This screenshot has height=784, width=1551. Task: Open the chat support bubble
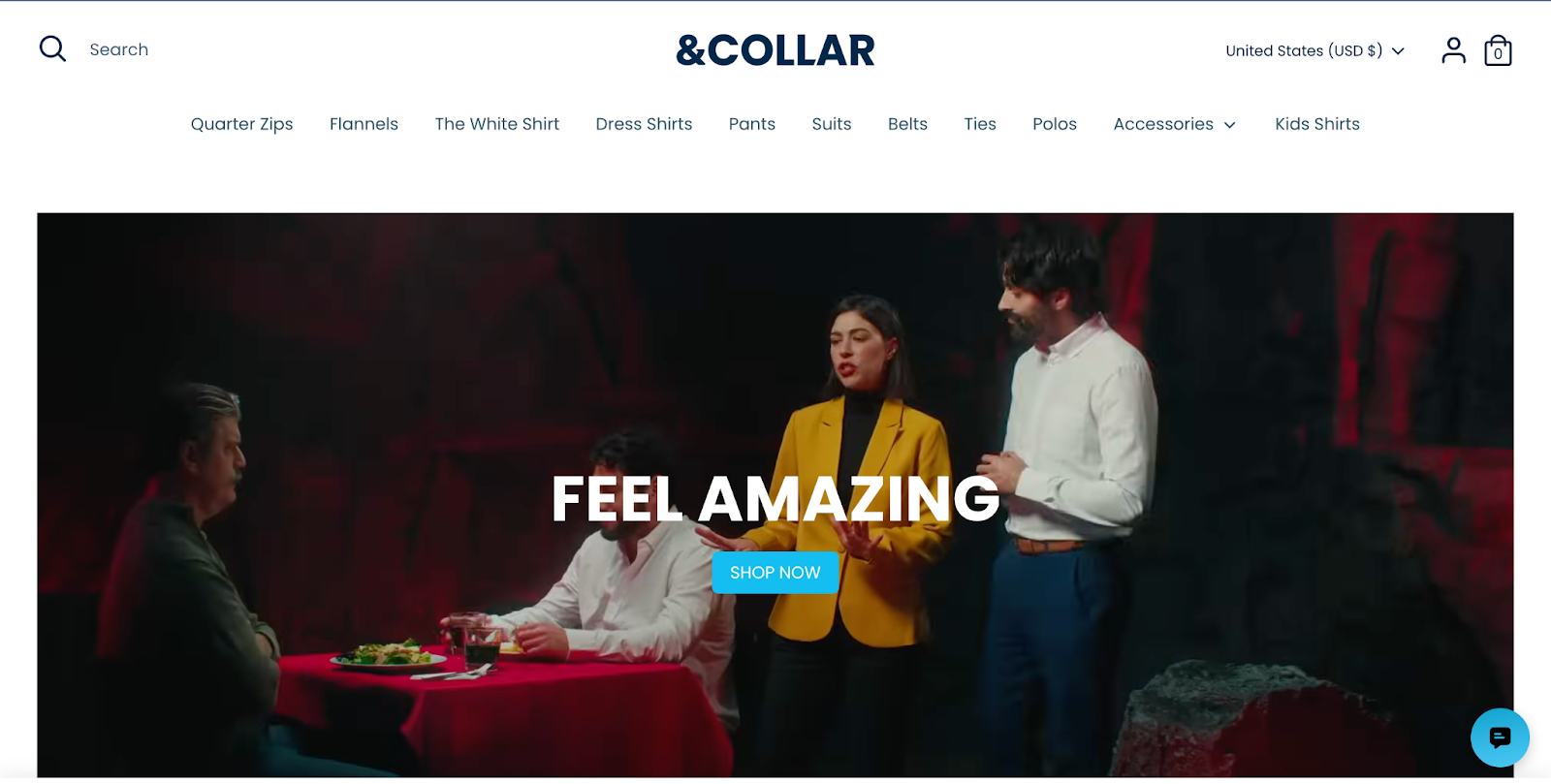coord(1500,737)
